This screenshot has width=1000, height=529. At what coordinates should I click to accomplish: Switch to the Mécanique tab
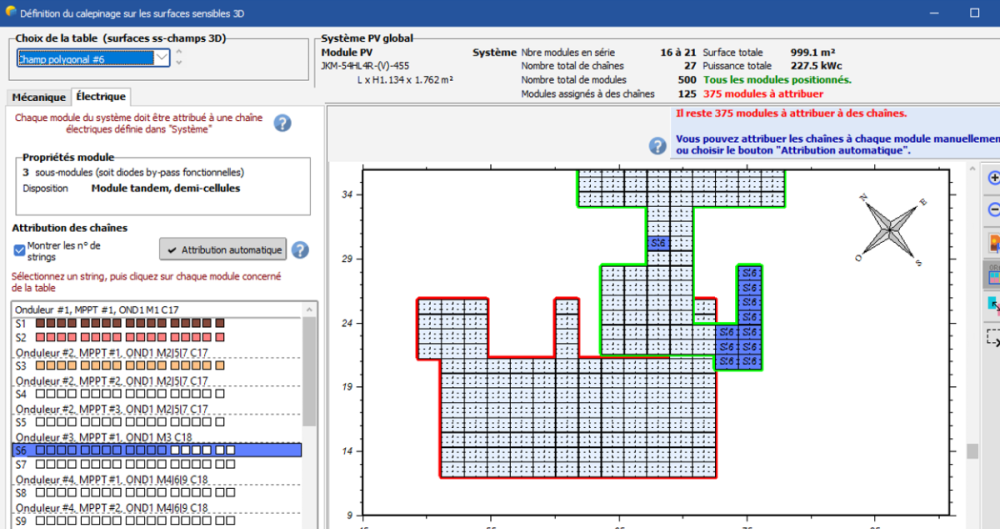pos(38,96)
